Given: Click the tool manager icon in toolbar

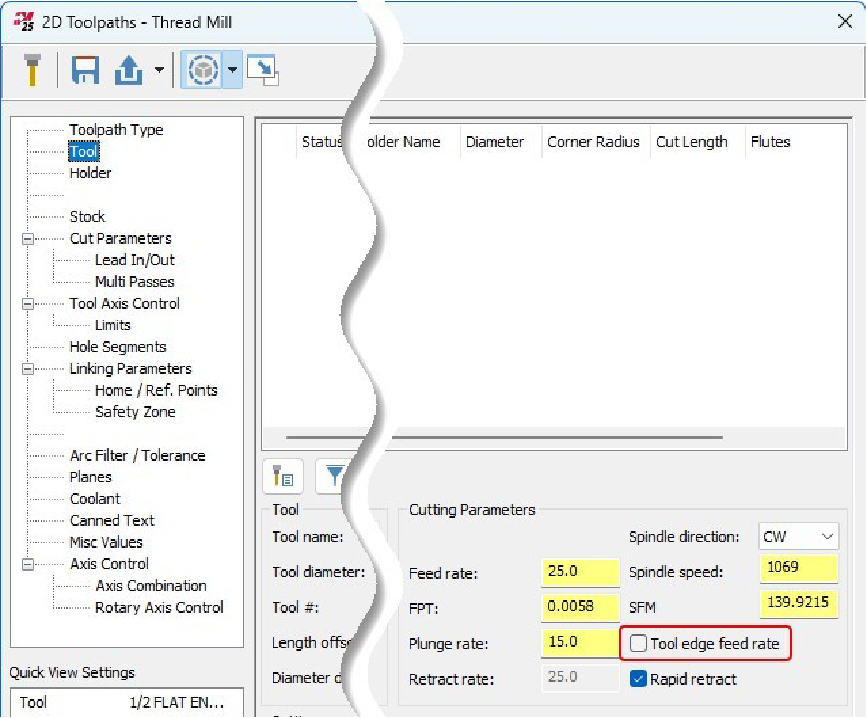Looking at the screenshot, I should point(32,70).
